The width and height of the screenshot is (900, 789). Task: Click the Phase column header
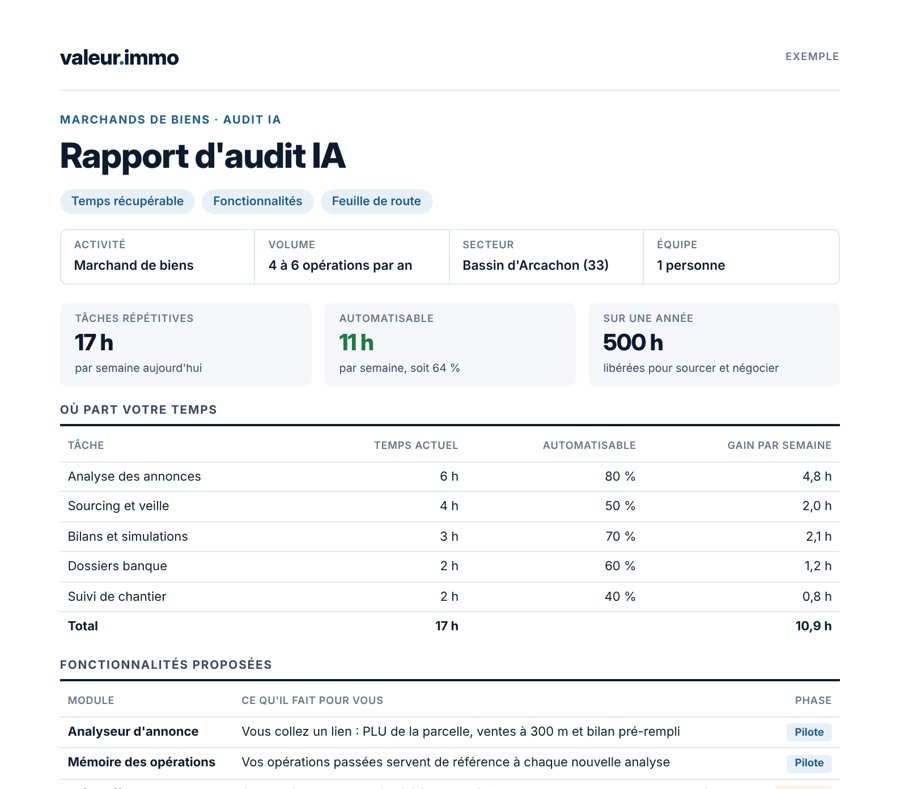pos(813,700)
